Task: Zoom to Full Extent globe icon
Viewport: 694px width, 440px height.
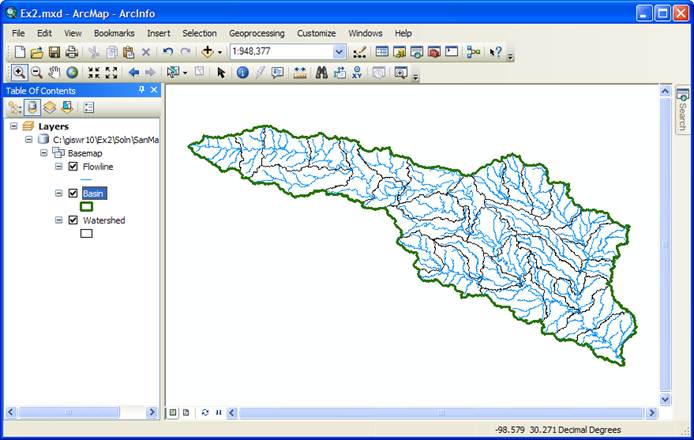Action: [x=72, y=72]
